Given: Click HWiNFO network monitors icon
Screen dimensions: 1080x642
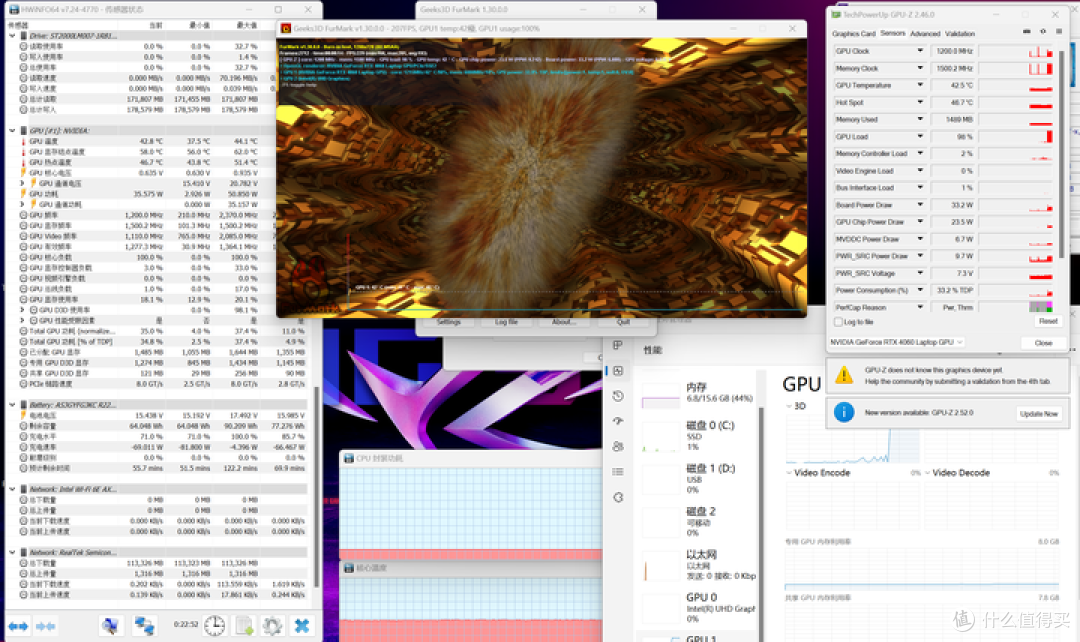Looking at the screenshot, I should coord(144,625).
